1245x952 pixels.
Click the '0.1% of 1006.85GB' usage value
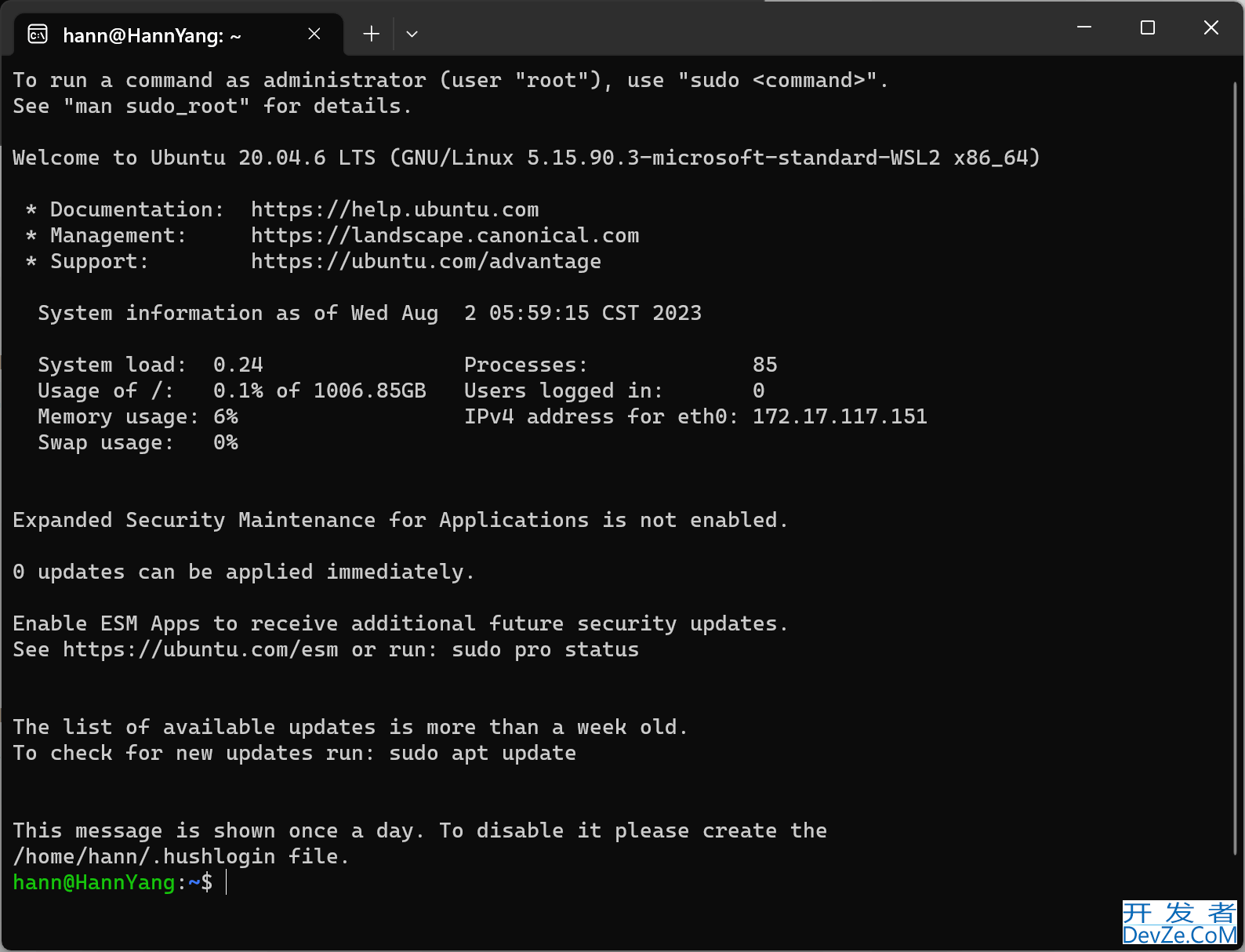(x=320, y=391)
